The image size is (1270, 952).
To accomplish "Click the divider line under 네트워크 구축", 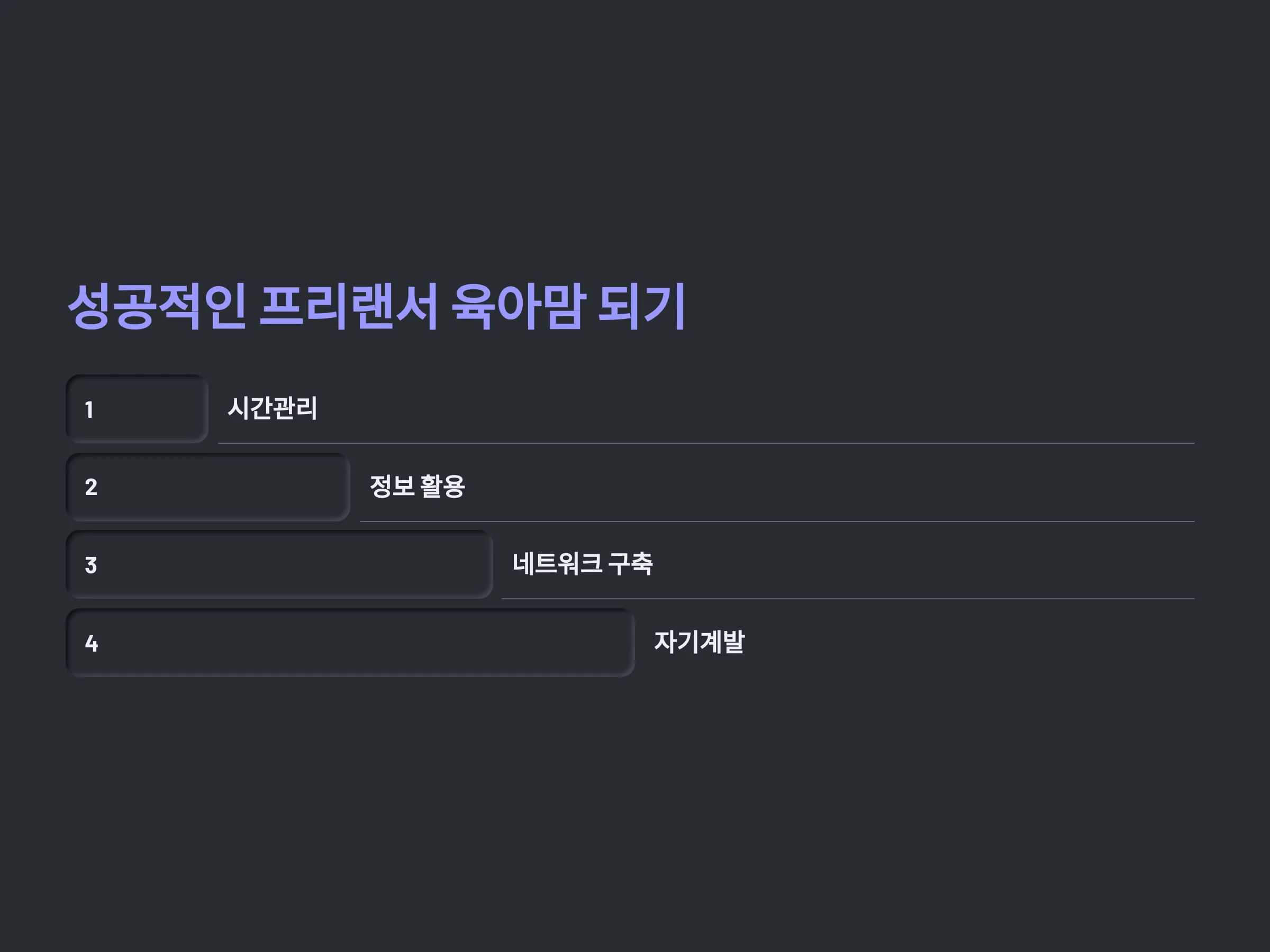I will click(848, 599).
